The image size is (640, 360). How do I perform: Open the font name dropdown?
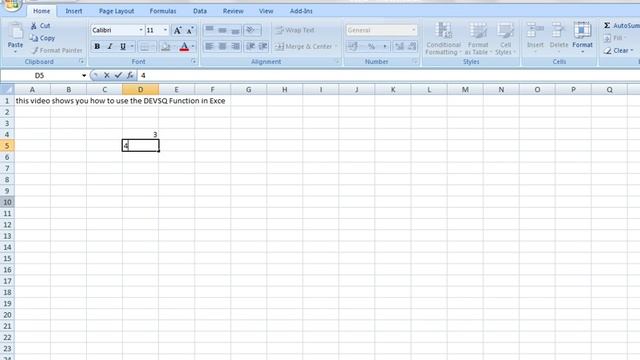(141, 30)
